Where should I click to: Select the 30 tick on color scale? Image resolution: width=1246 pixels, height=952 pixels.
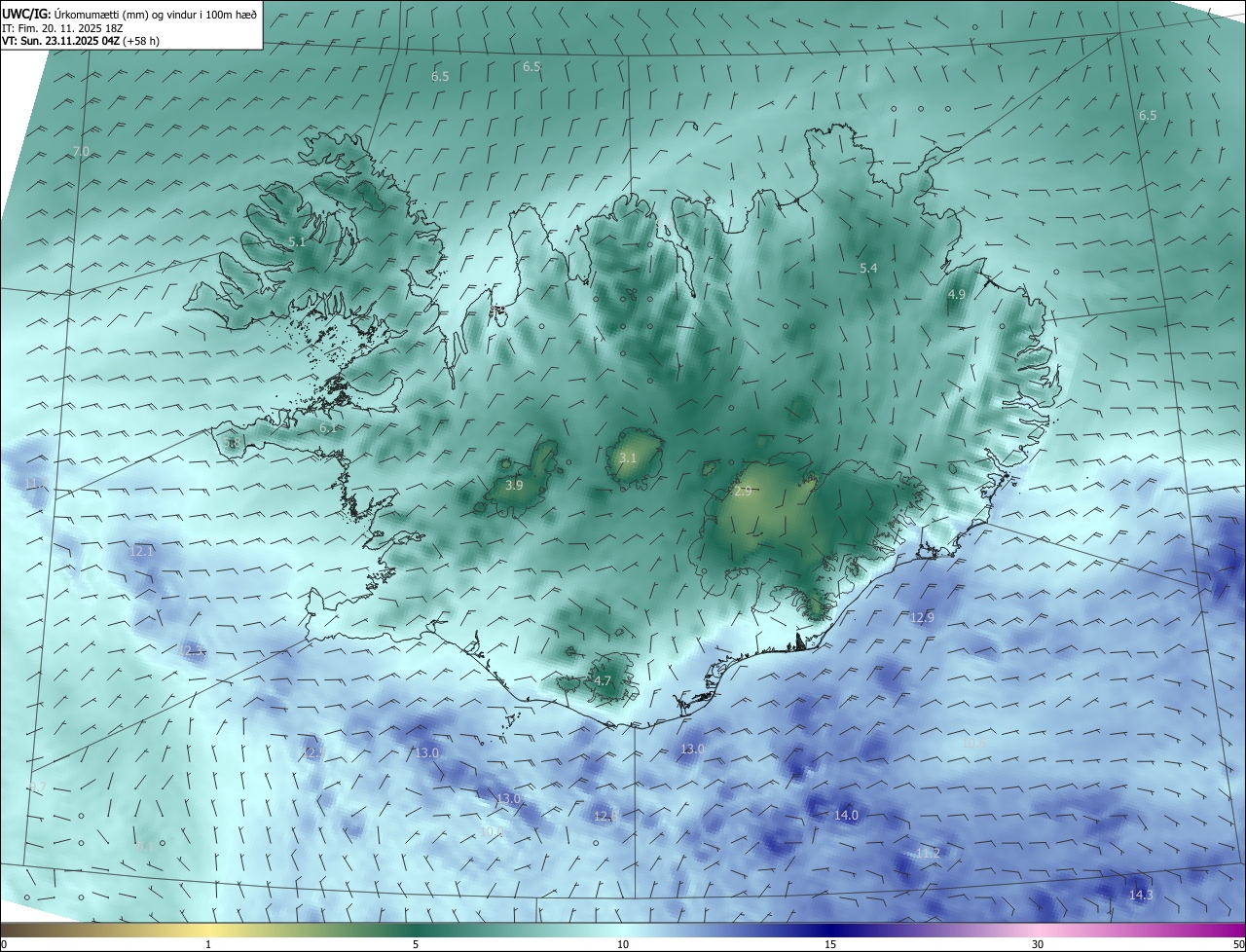tap(1038, 944)
